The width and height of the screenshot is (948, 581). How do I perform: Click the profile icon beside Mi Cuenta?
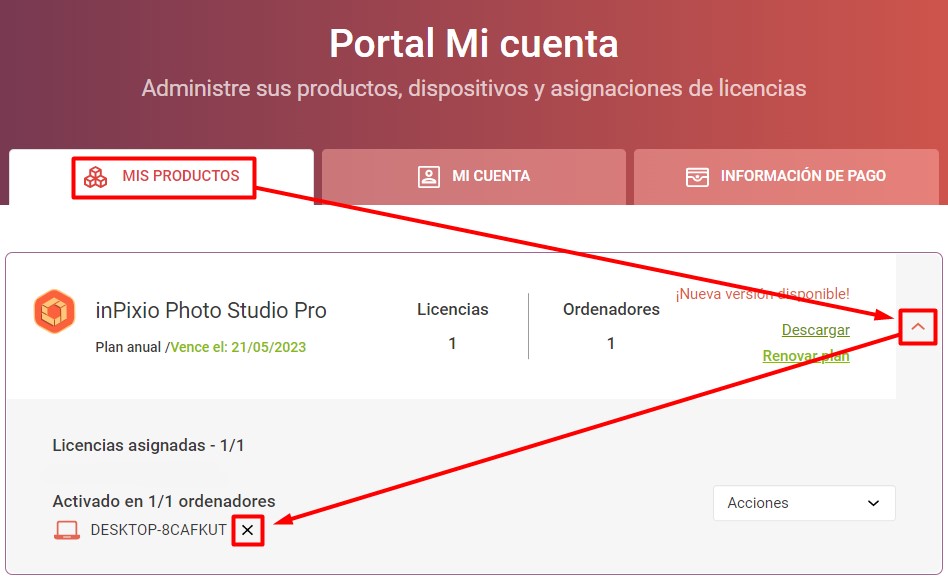[x=429, y=177]
